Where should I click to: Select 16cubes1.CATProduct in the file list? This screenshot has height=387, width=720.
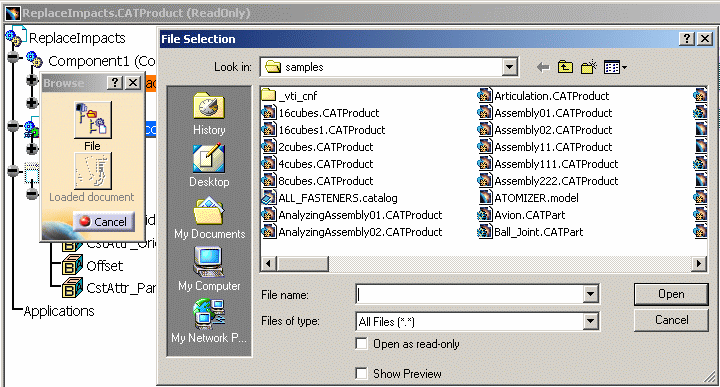click(332, 130)
